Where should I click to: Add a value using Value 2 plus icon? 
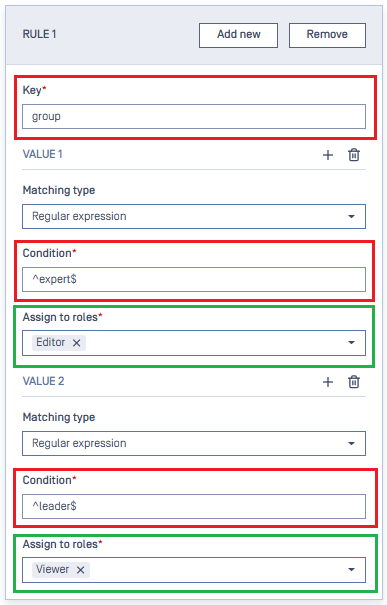[x=328, y=382]
